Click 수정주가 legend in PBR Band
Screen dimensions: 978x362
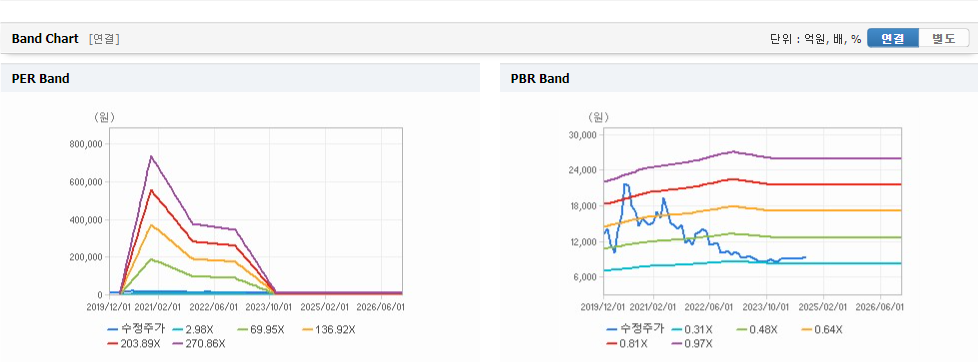pyautogui.click(x=634, y=329)
